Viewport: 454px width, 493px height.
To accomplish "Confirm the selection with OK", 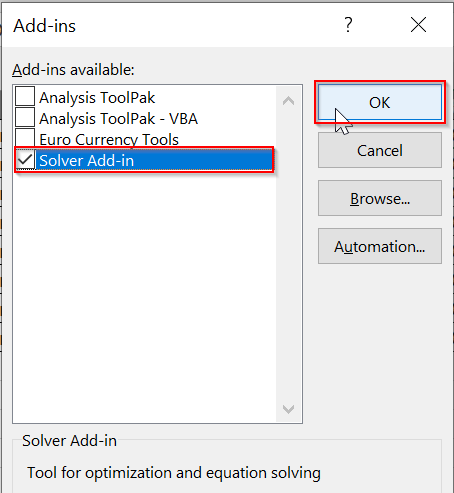I will [380, 102].
